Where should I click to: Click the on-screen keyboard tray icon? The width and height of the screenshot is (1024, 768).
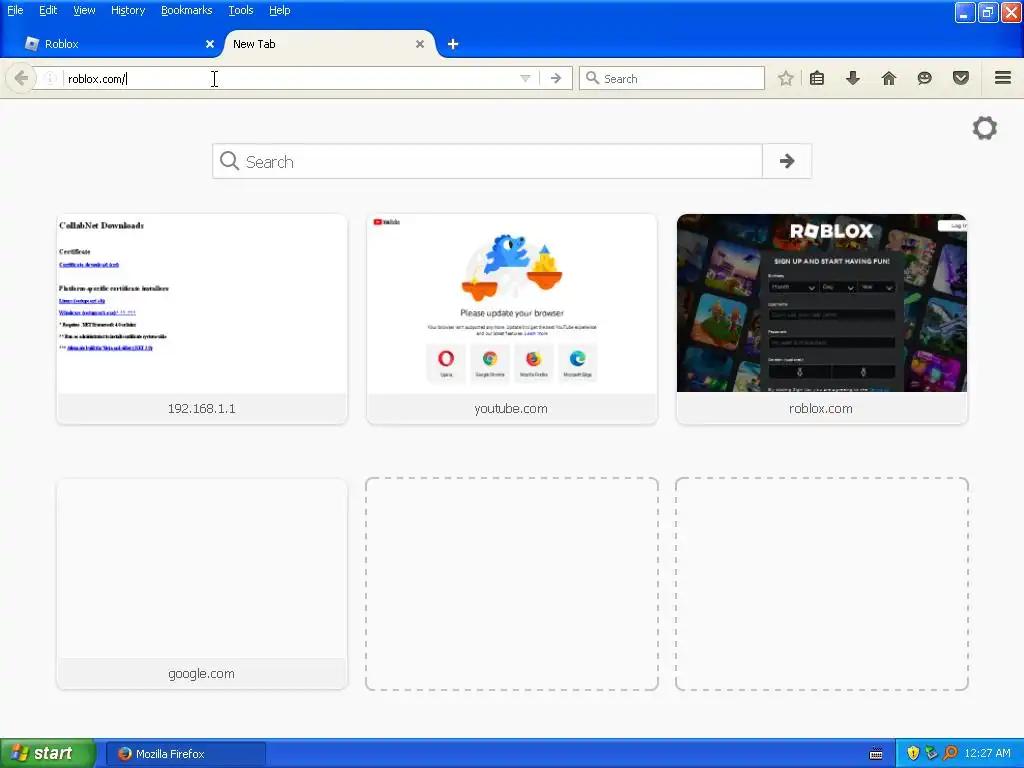[876, 754]
